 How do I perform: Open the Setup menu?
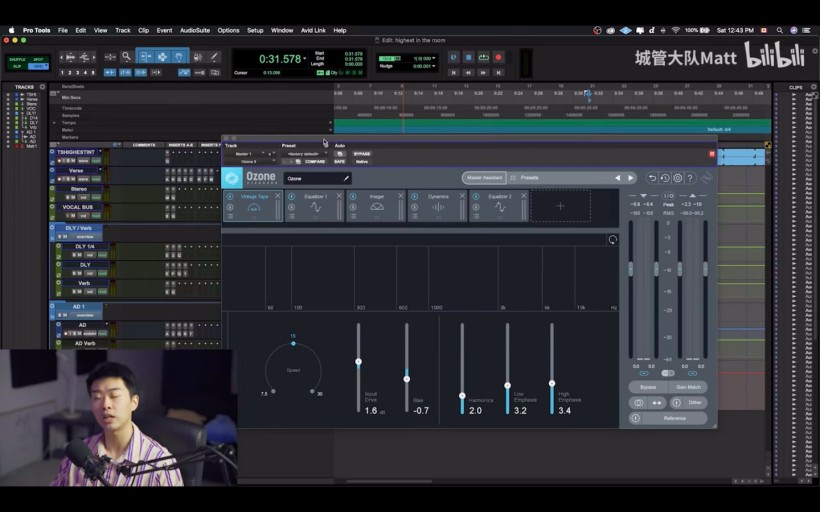point(255,30)
